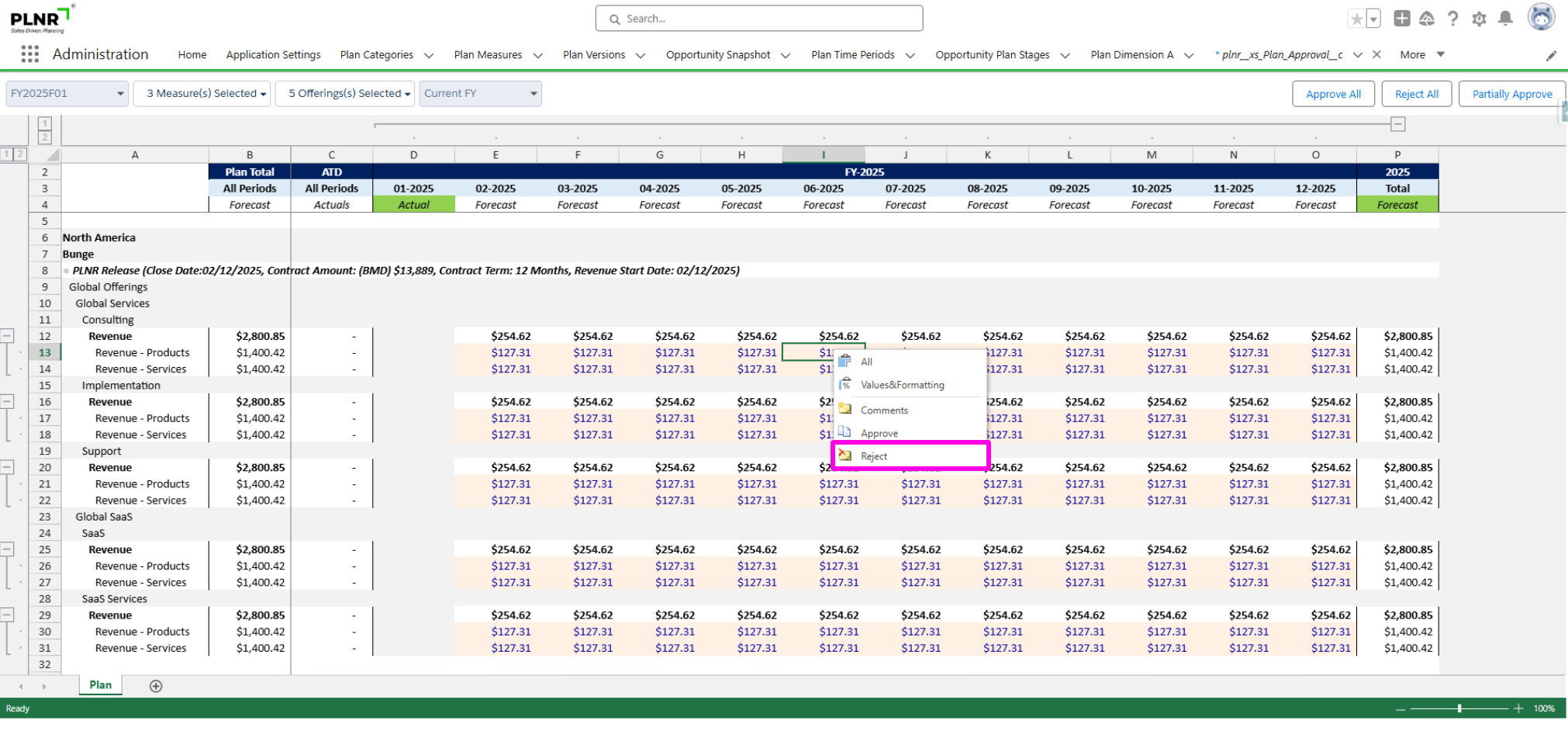Collapse the column outline group minus button
Viewport: 1568px width, 748px height.
(x=1397, y=124)
